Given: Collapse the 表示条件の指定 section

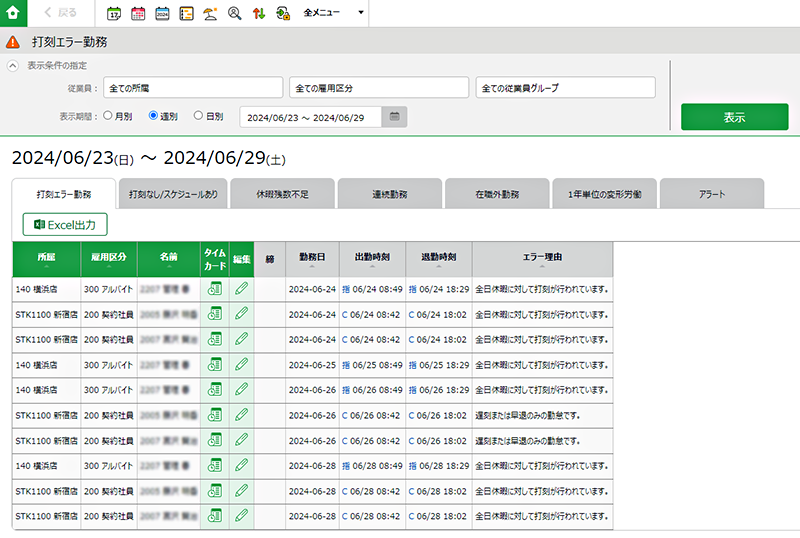Looking at the screenshot, I should (13, 65).
